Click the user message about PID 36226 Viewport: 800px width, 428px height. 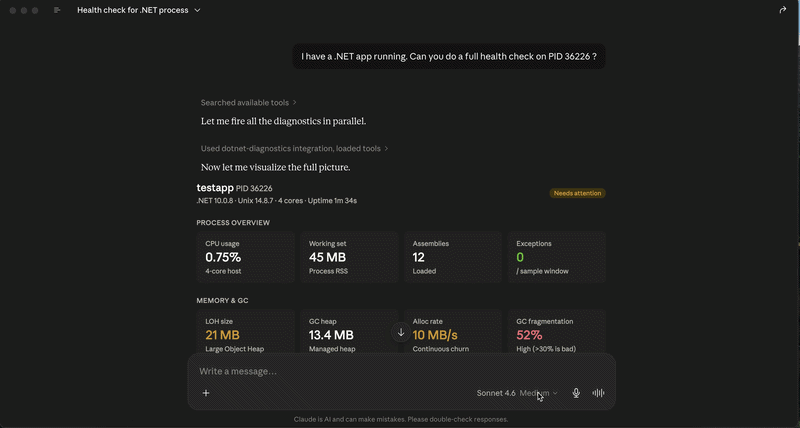click(449, 57)
